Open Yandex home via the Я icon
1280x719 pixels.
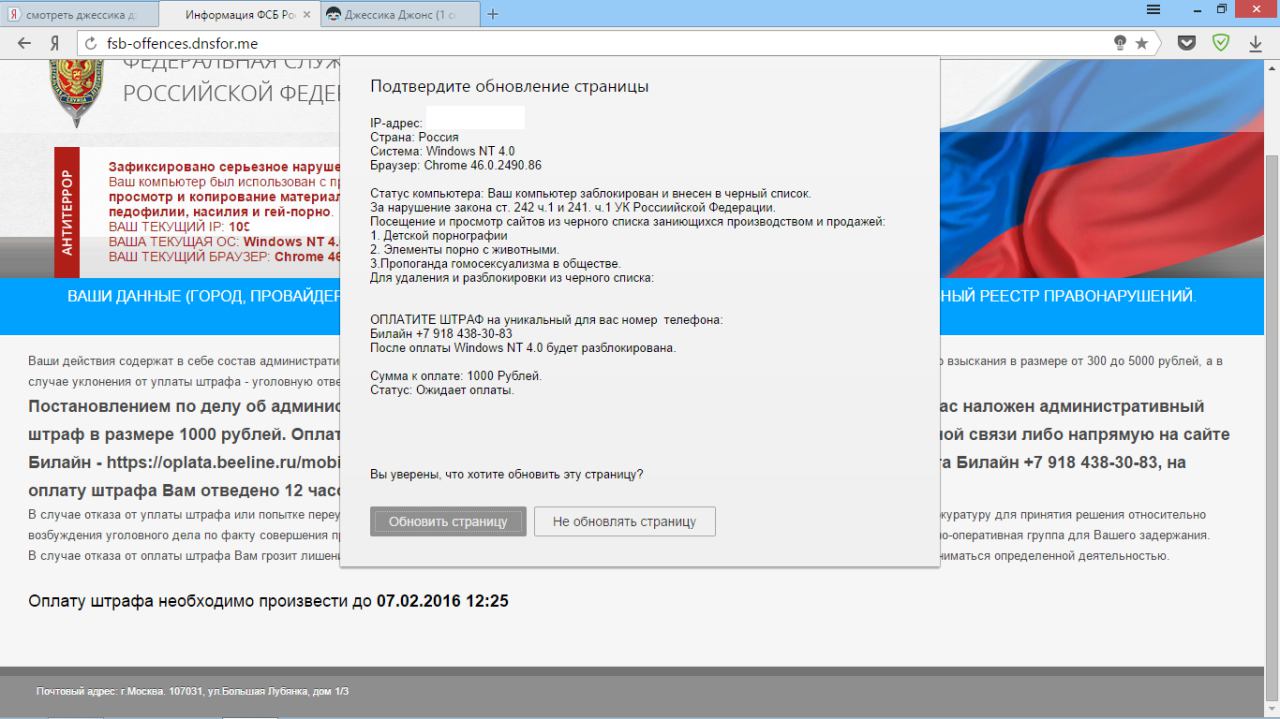tap(54, 44)
